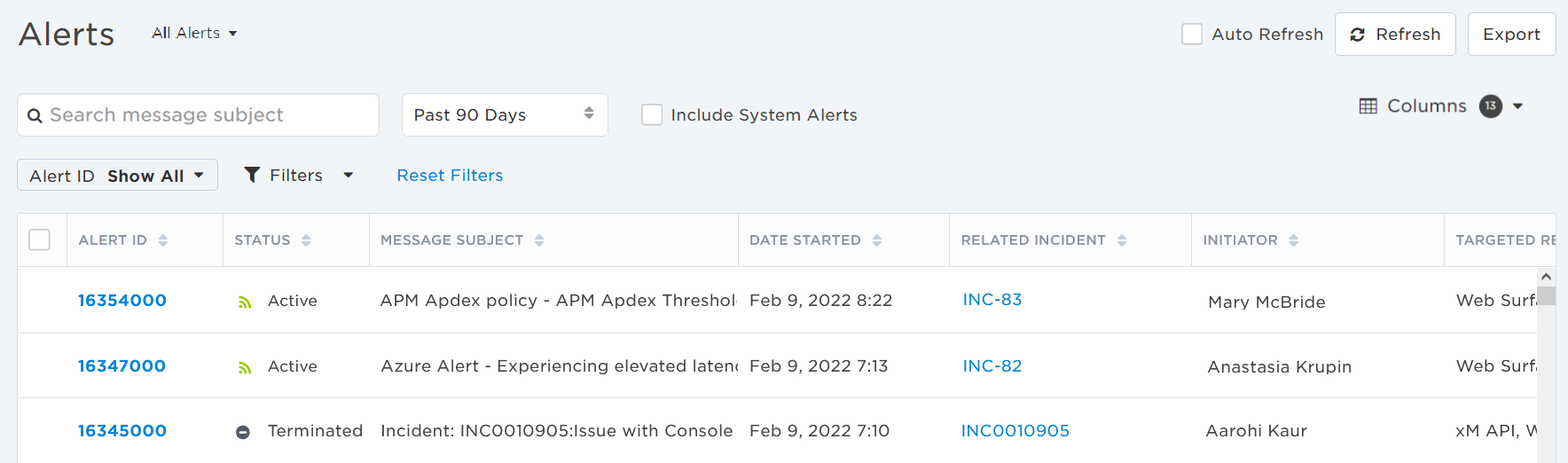Open the Past 90 Days selector

coord(505,114)
